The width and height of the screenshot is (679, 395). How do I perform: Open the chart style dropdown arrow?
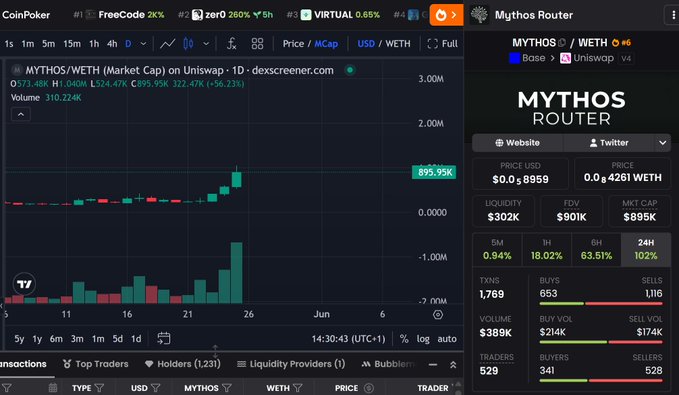pos(206,44)
